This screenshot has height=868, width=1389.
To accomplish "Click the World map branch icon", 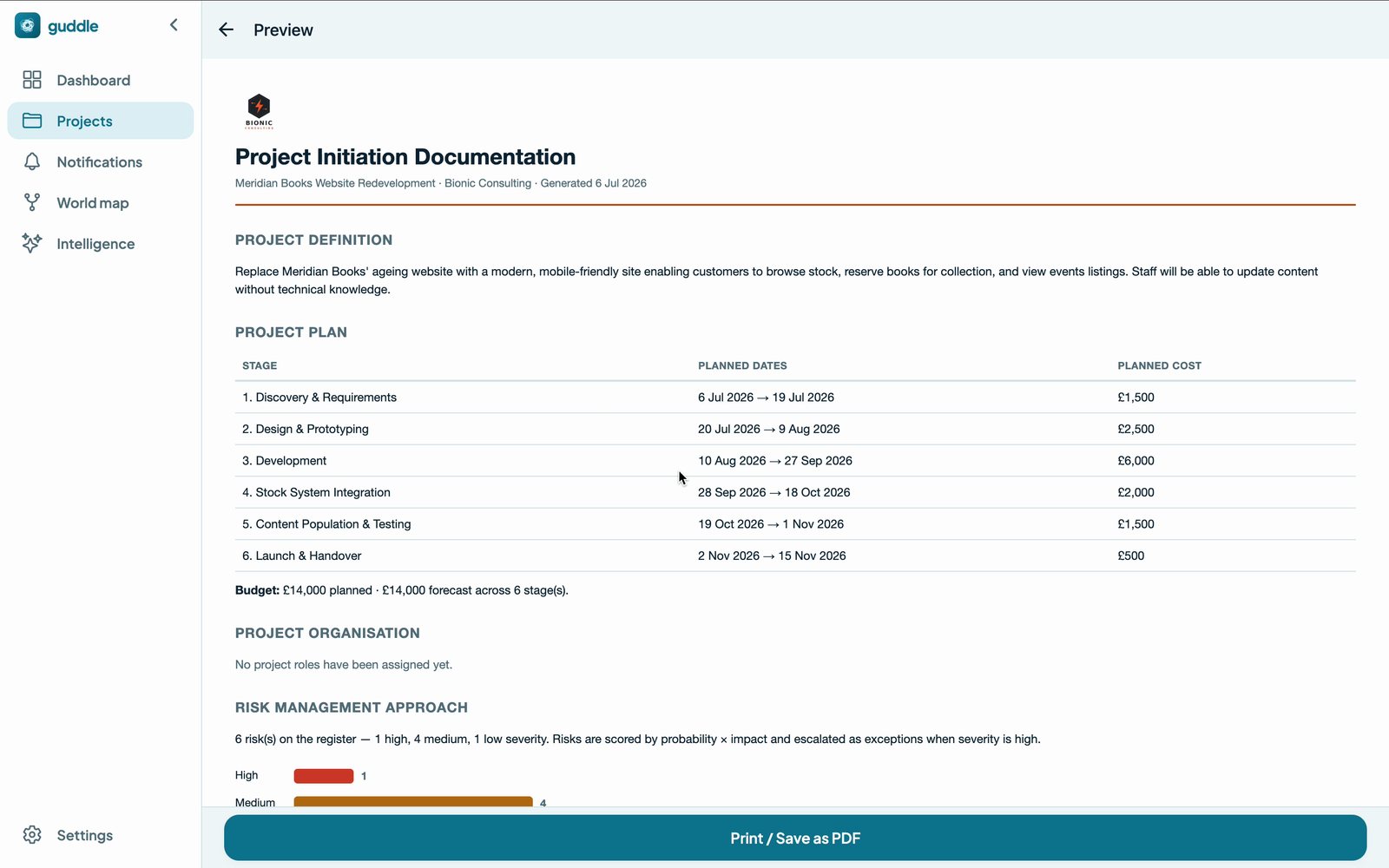I will click(32, 202).
